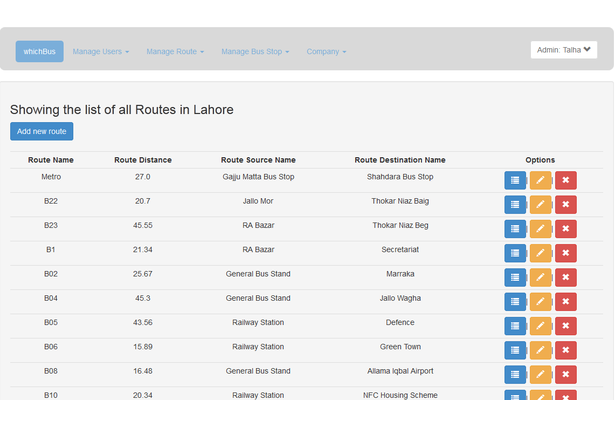Click the 45.55 distance value
The height and width of the screenshot is (424, 615).
143,226
